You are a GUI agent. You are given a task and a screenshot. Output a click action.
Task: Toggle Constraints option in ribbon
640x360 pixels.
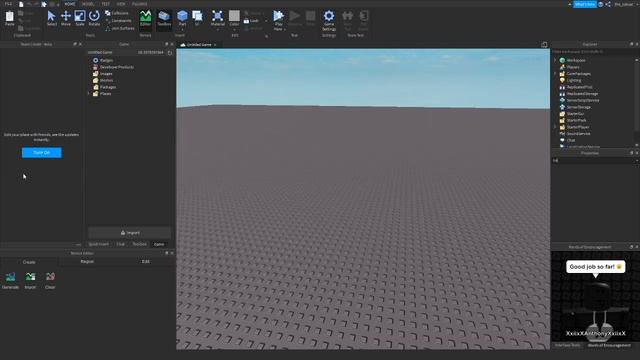click(x=118, y=20)
